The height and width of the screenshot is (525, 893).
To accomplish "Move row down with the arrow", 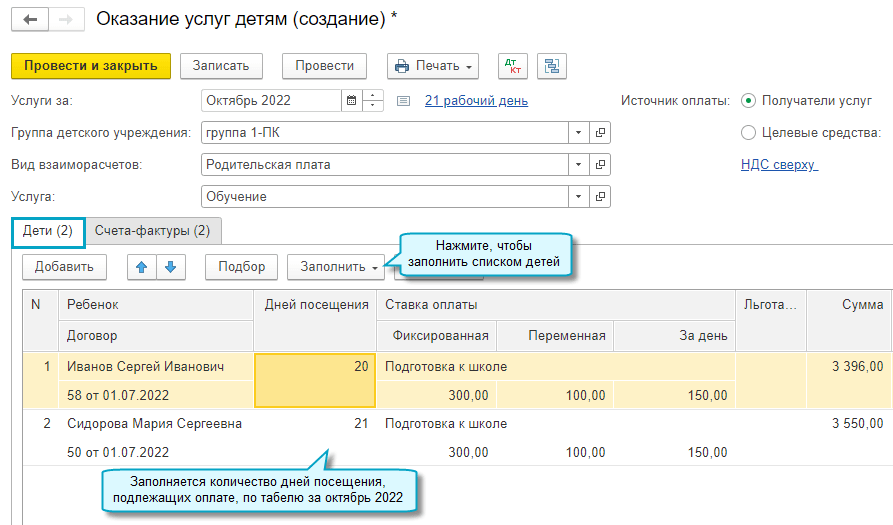I will click(170, 267).
